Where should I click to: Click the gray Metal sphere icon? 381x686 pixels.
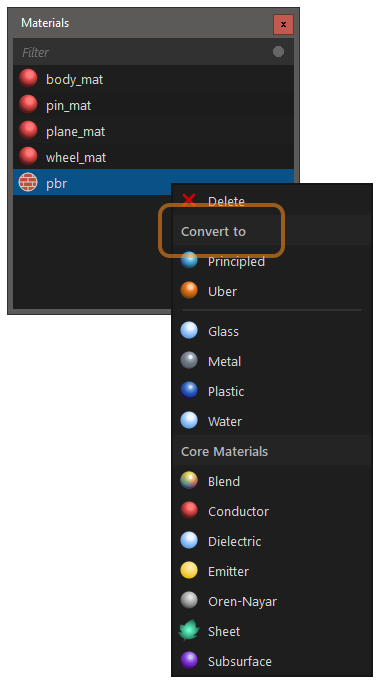tap(189, 361)
